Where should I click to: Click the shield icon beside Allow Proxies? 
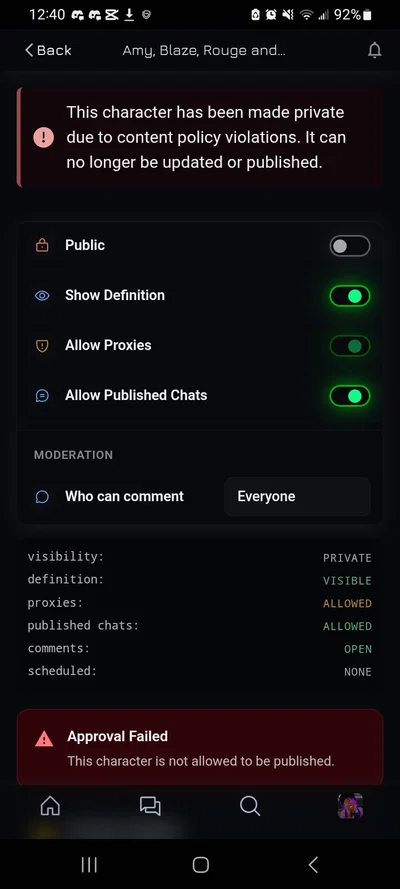[42, 345]
